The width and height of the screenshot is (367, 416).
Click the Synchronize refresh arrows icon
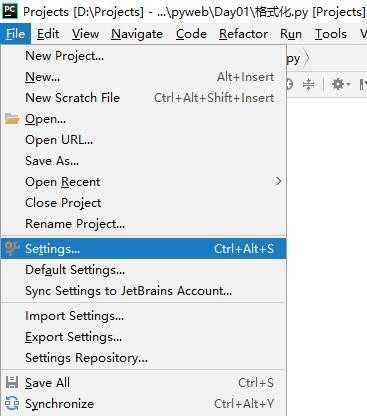(12, 403)
